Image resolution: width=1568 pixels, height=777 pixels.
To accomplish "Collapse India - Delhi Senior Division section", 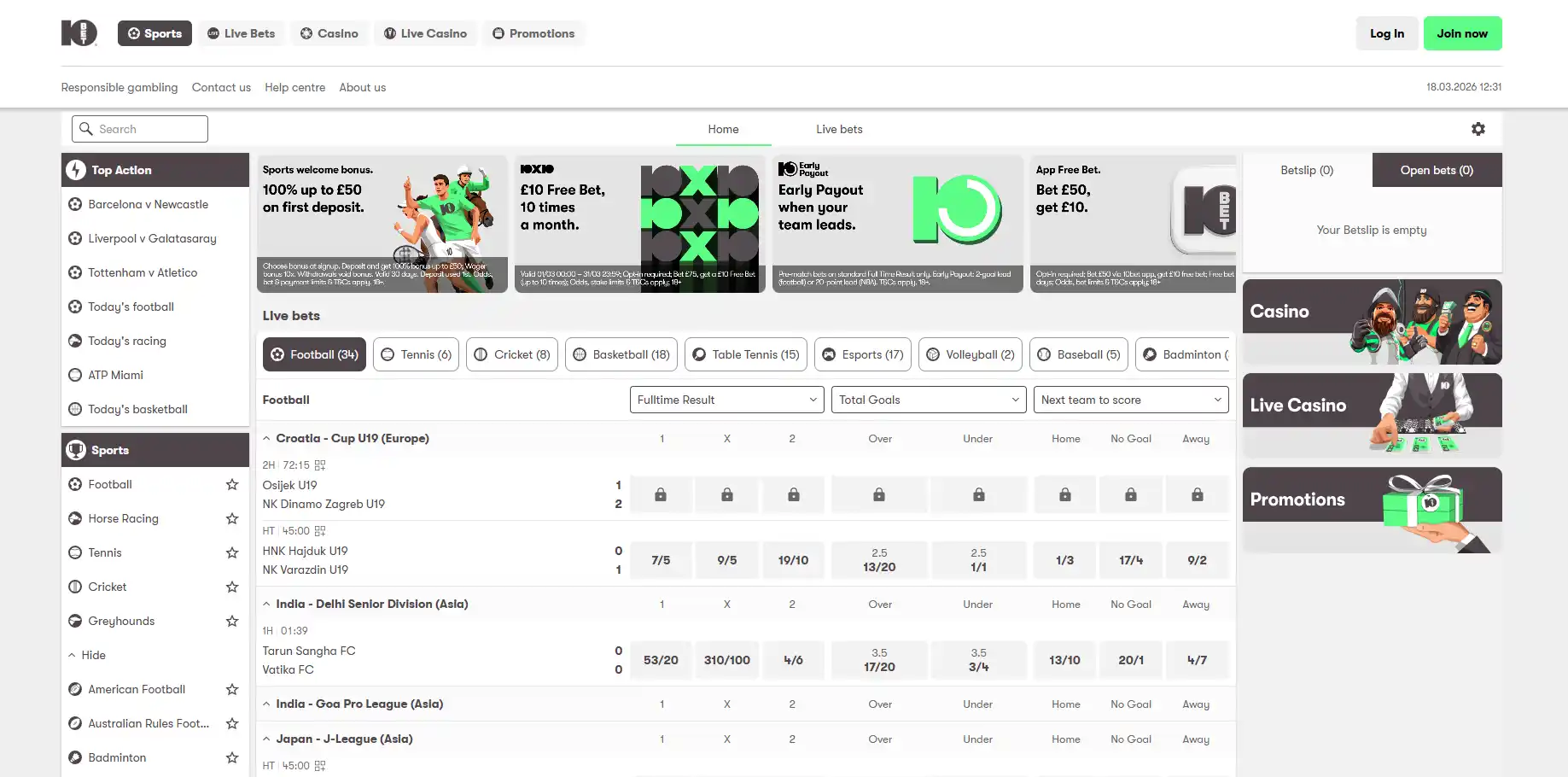I will coord(267,604).
